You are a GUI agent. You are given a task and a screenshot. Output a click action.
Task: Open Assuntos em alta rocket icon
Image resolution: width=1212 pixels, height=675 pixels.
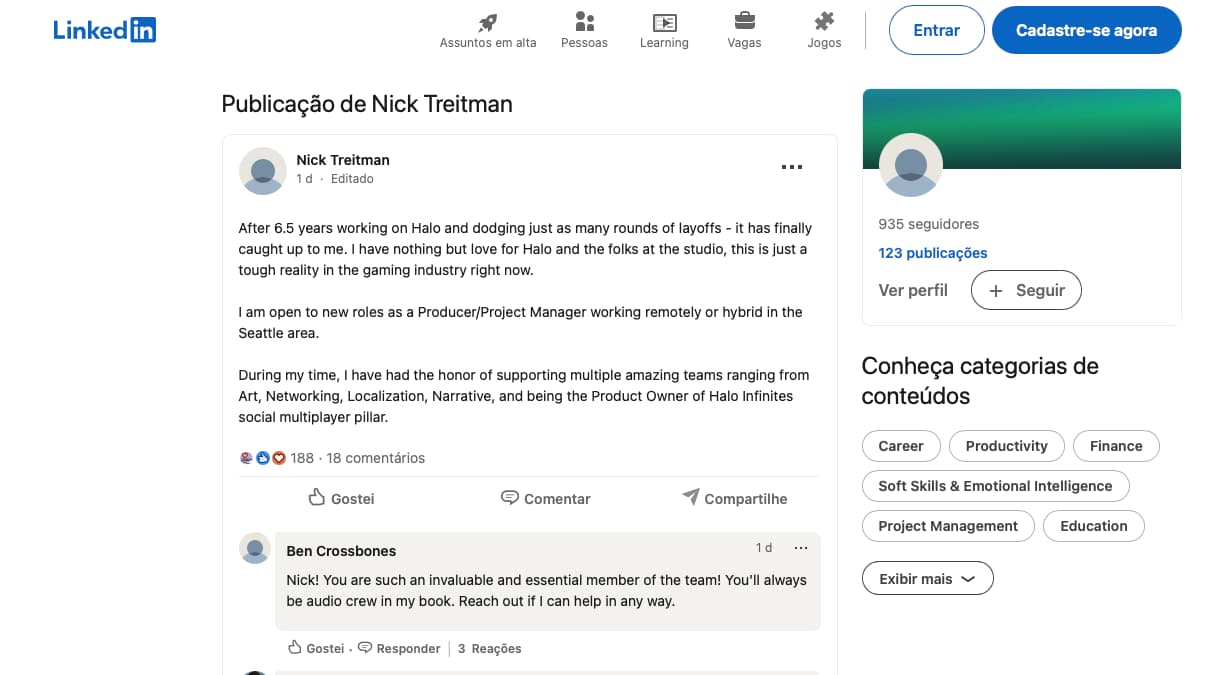pyautogui.click(x=488, y=22)
